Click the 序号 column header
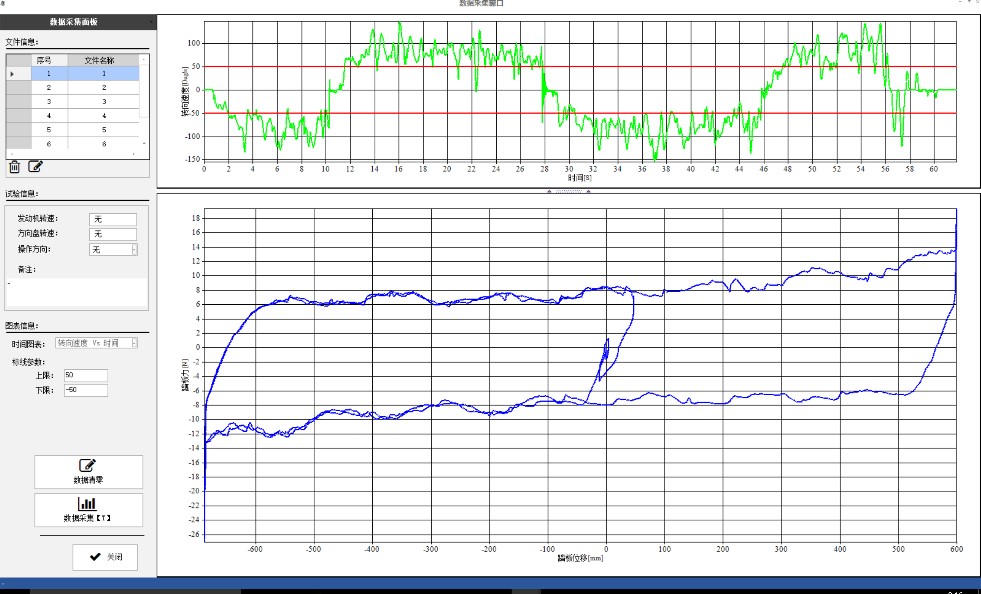The width and height of the screenshot is (981, 594). point(49,60)
